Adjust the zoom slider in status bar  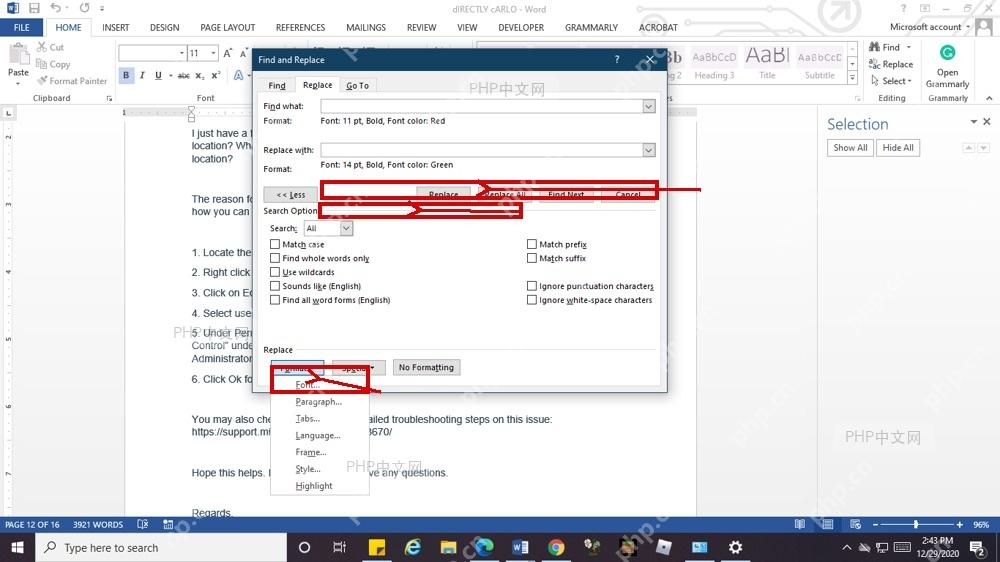[x=916, y=524]
